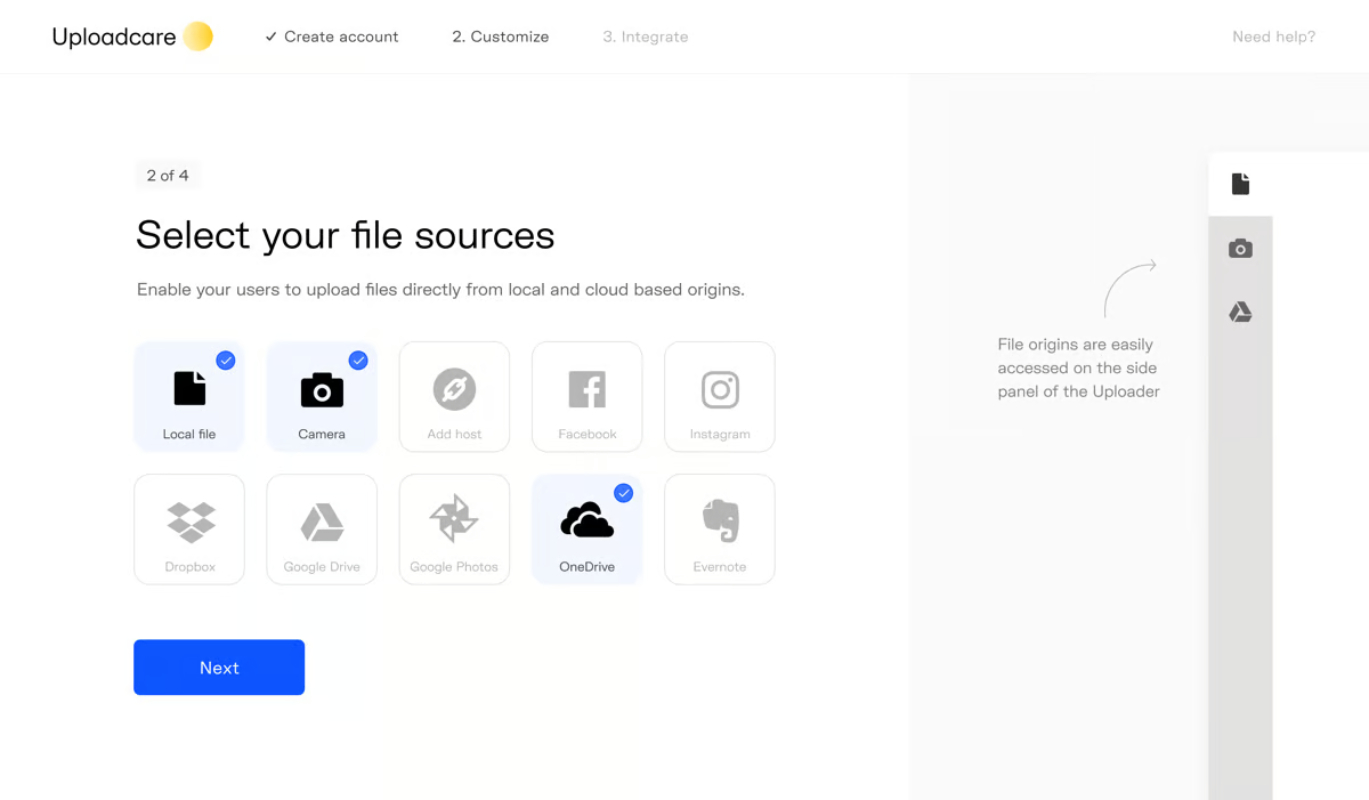Screen dimensions: 1369x800
Task: Click the blue checkmark on OneDrive
Action: (x=623, y=492)
